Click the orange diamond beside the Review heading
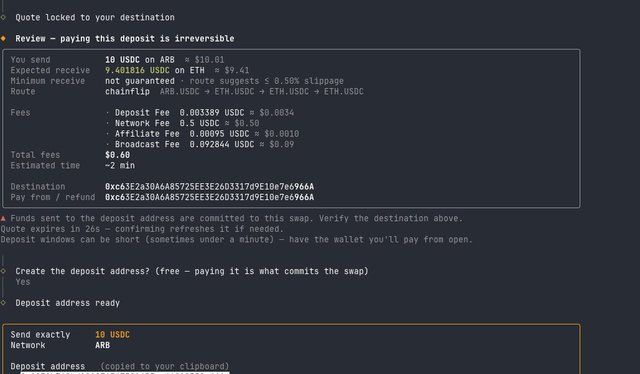The image size is (640, 374). point(3,38)
